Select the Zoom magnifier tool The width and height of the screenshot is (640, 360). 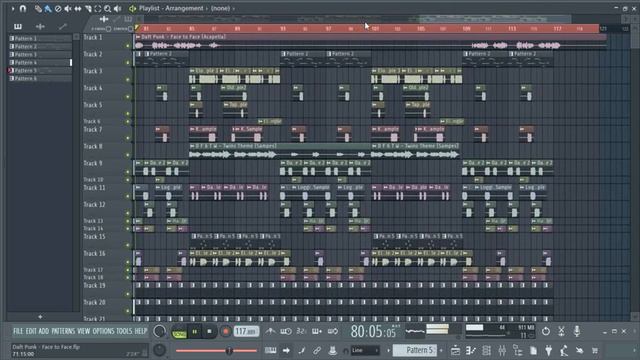pos(107,8)
